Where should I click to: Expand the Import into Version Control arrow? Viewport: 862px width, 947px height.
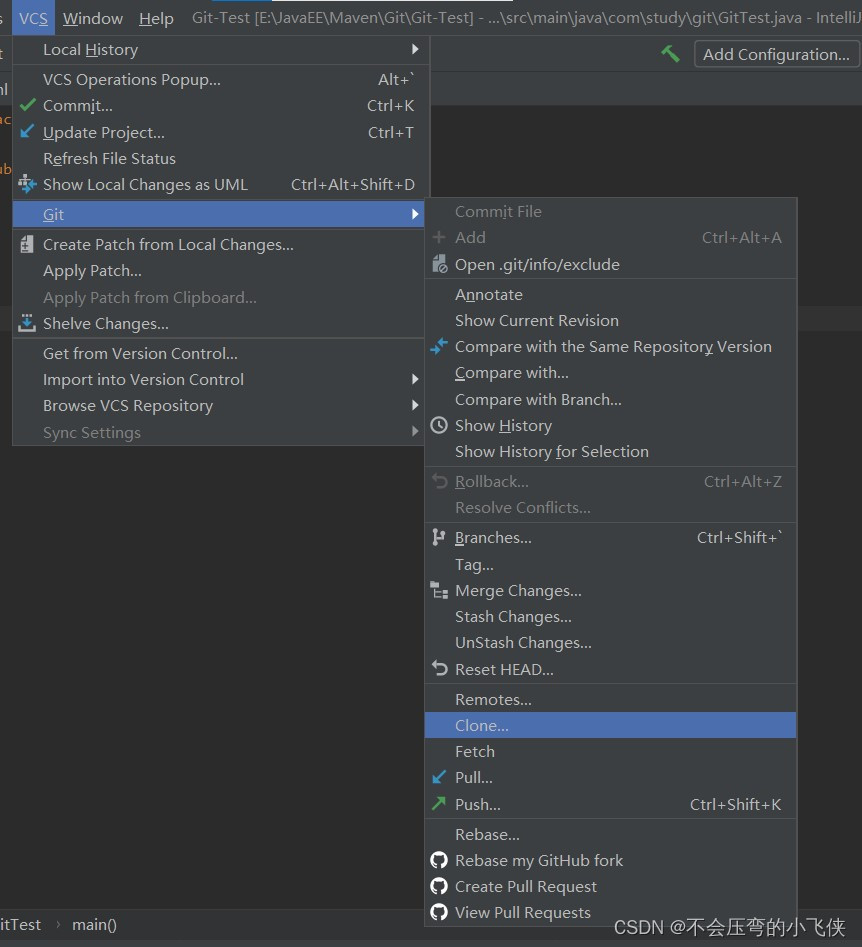415,379
